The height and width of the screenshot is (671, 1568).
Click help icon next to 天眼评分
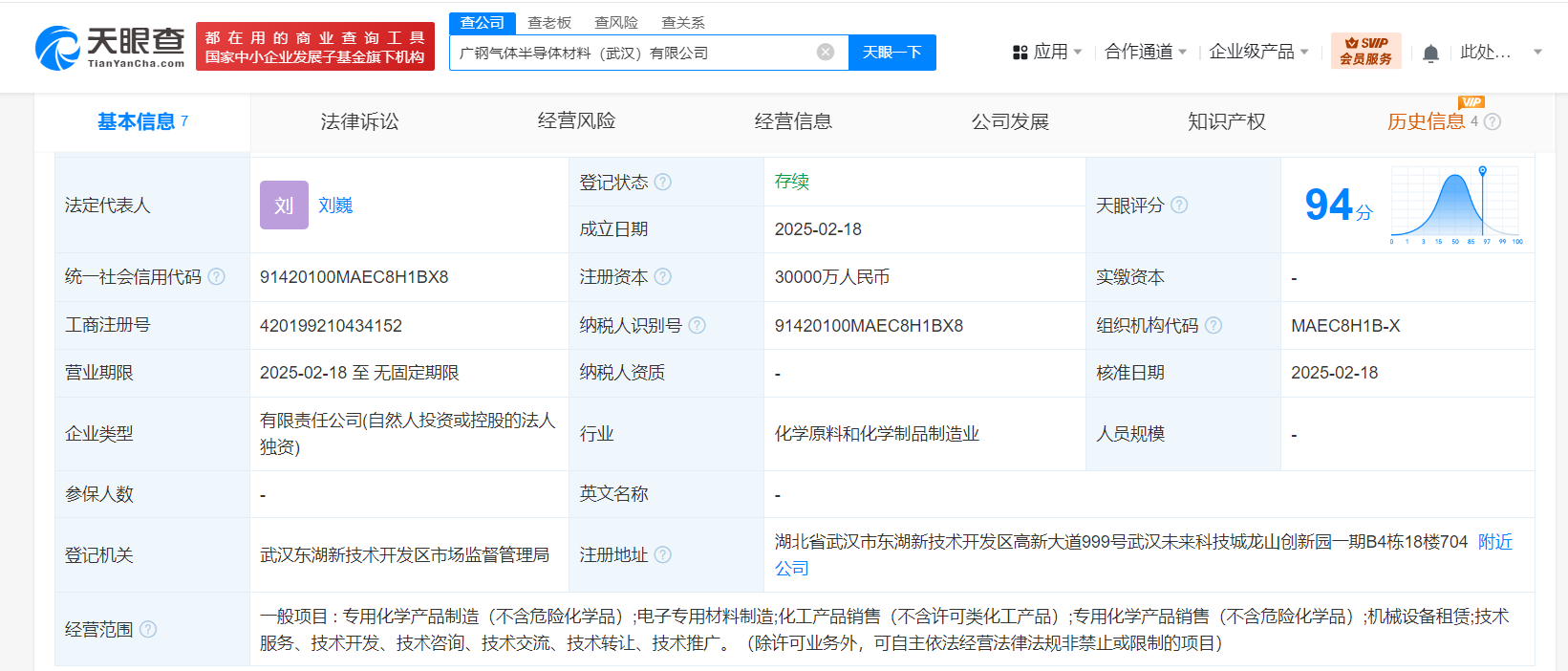point(1179,205)
